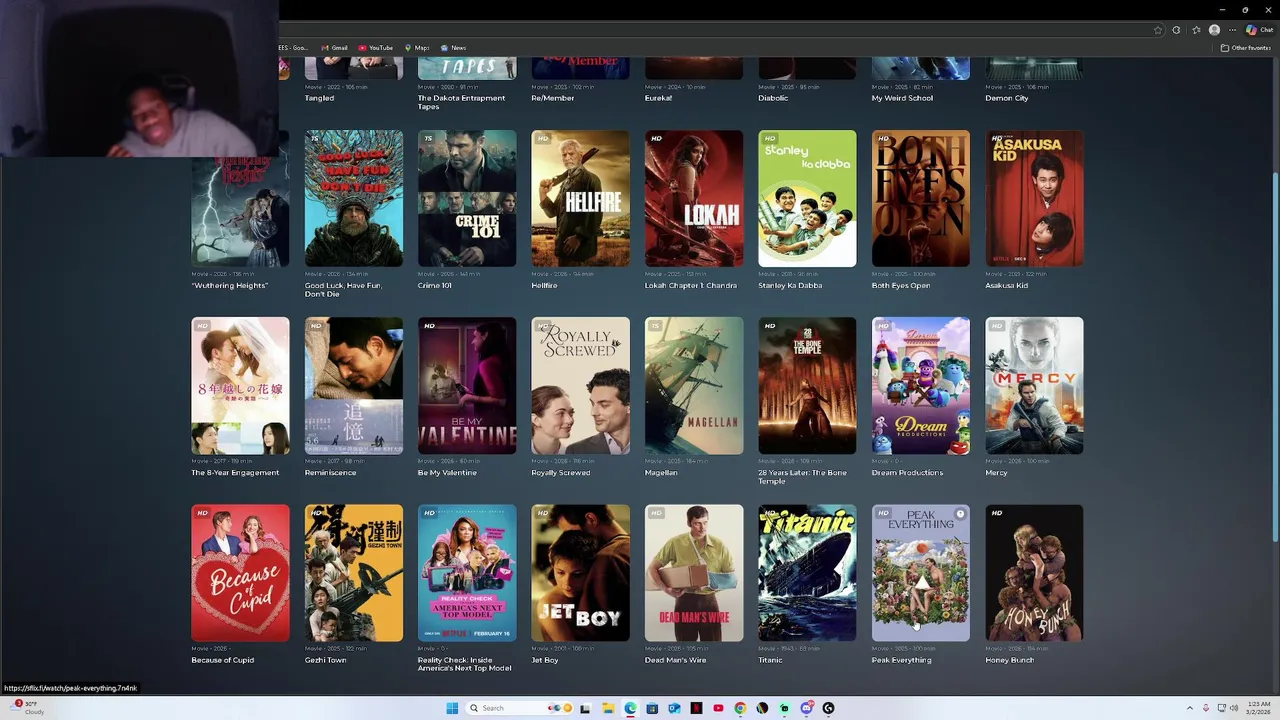Click the Eureka! title link

point(658,98)
